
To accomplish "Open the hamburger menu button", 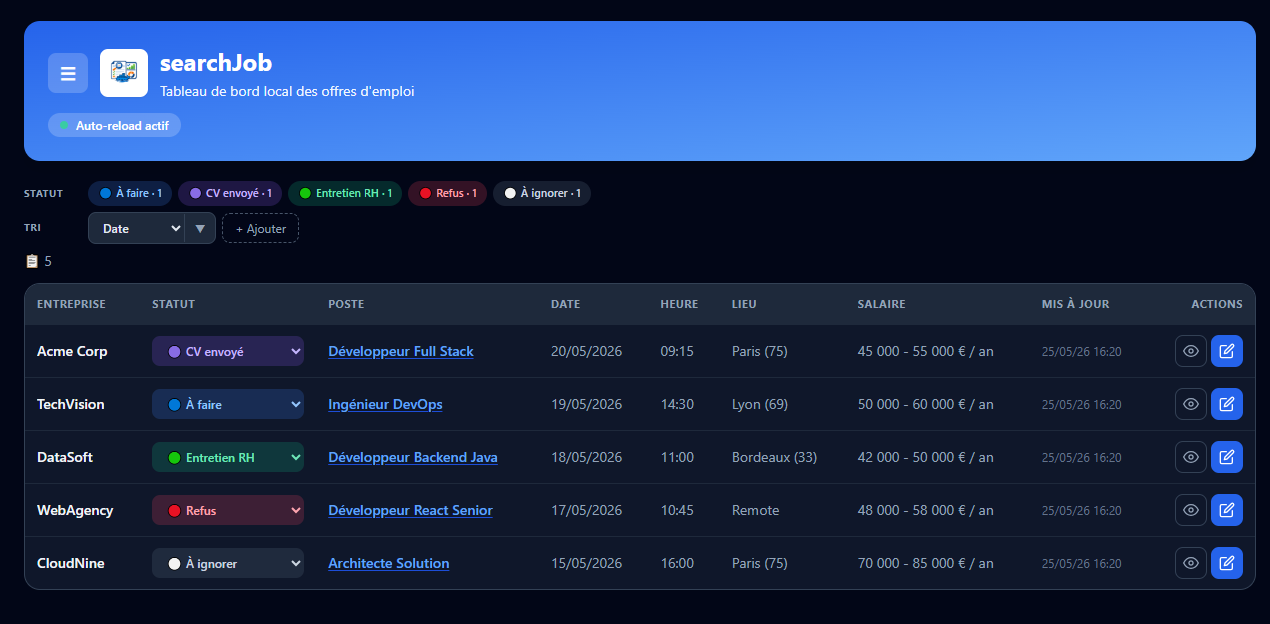I will coord(68,73).
